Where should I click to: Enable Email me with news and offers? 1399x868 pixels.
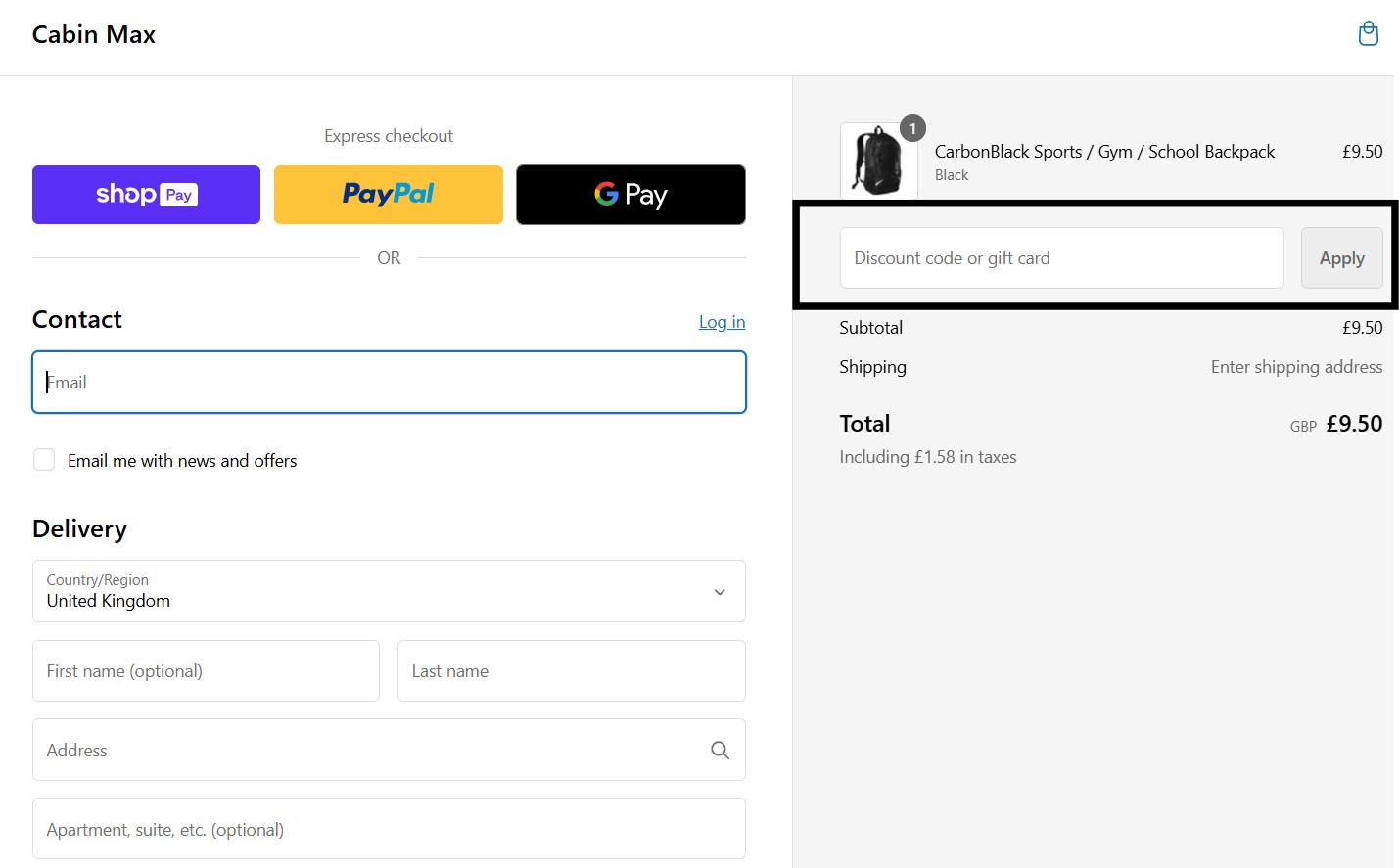point(44,460)
